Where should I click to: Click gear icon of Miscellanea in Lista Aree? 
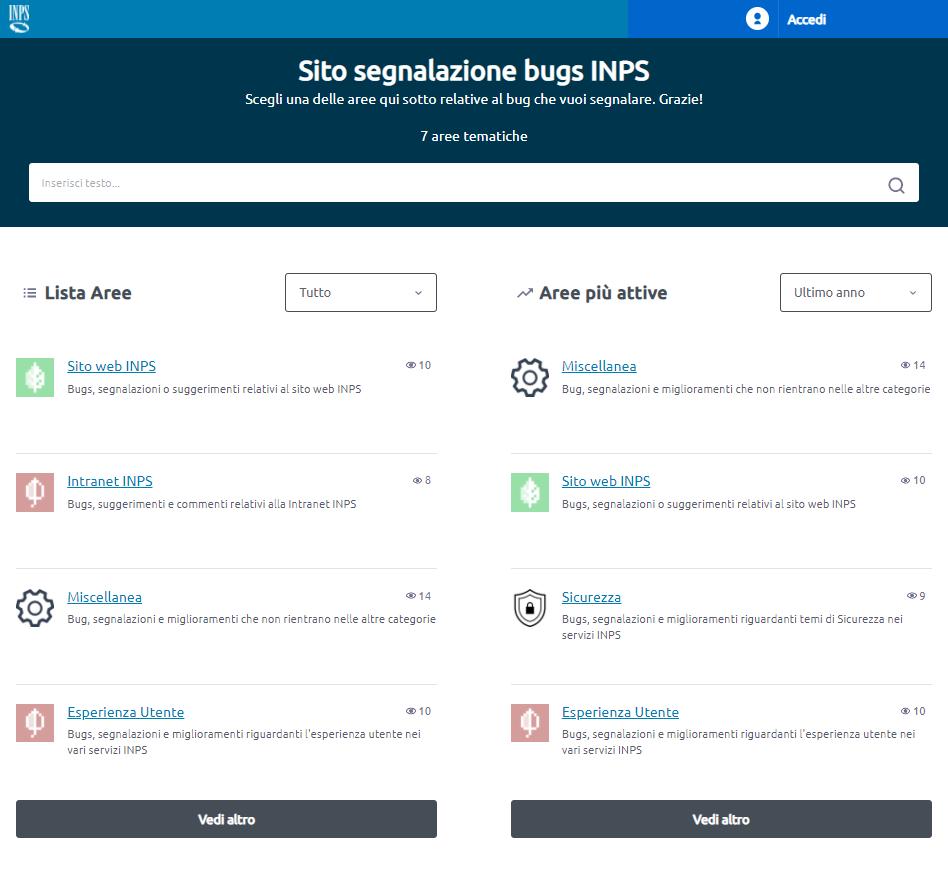(35, 608)
